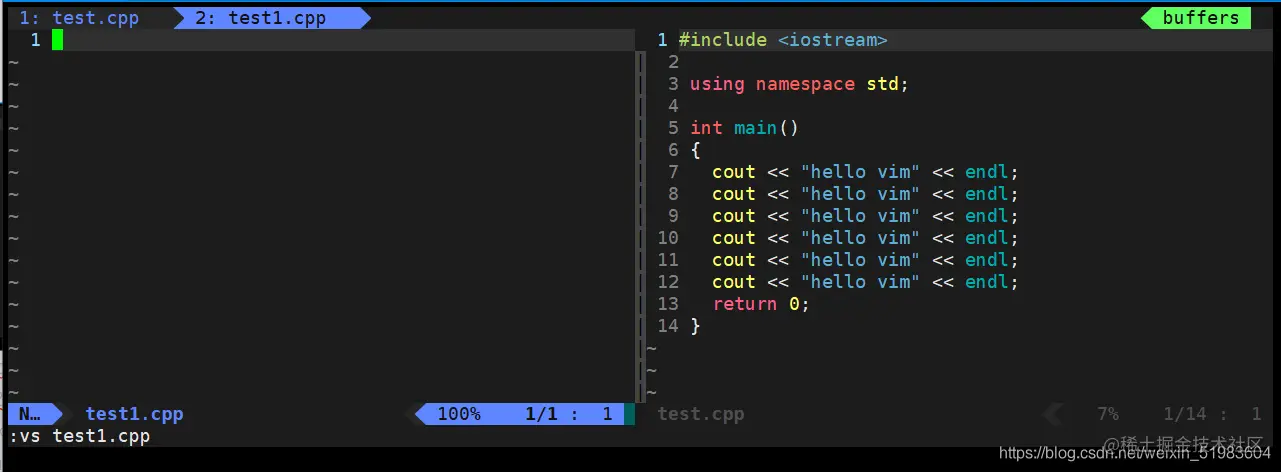Click 'test.cpp' in right status line
This screenshot has height=472, width=1281.
(x=701, y=414)
